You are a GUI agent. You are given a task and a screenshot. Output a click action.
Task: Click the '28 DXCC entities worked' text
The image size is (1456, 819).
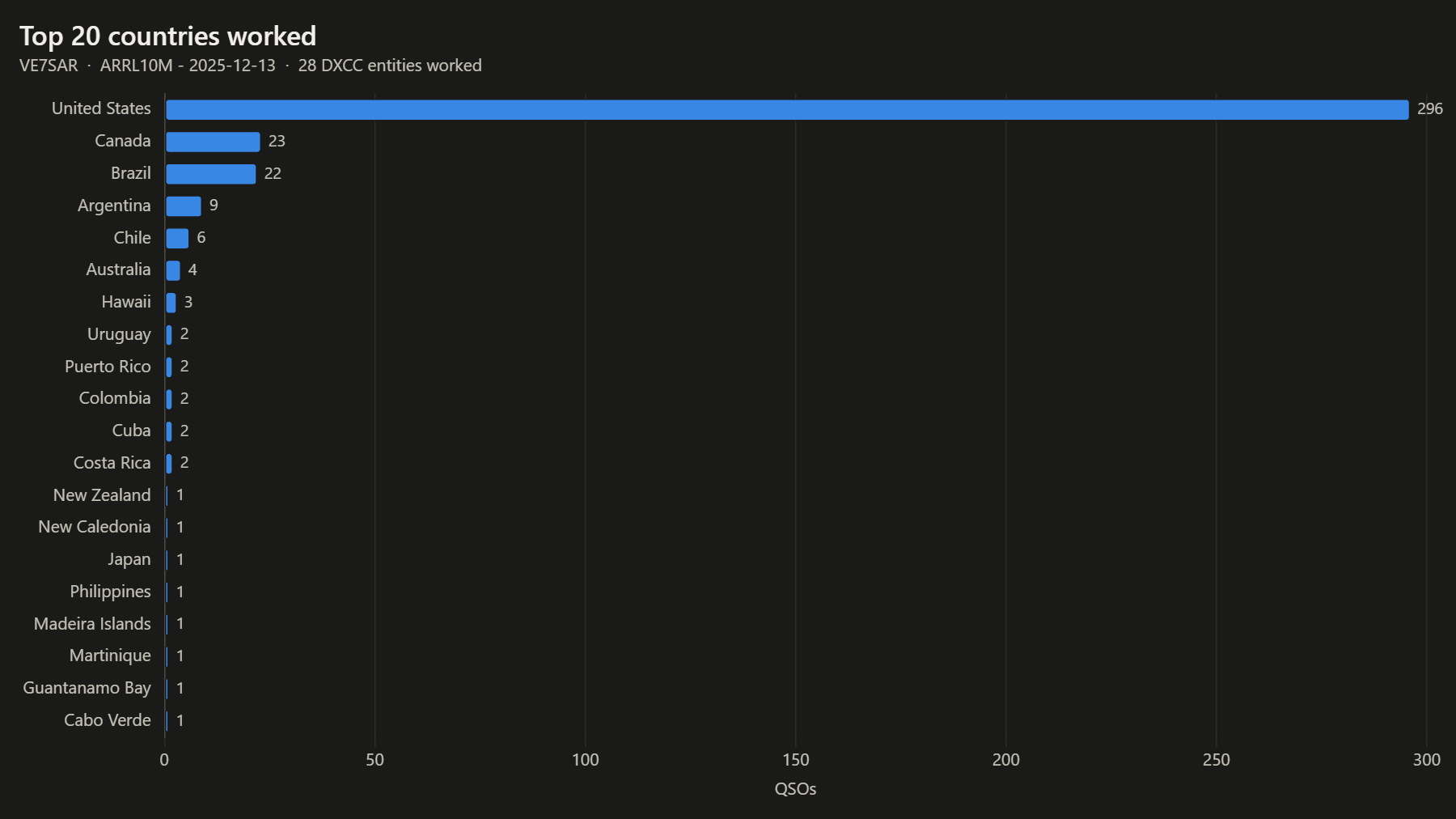390,66
